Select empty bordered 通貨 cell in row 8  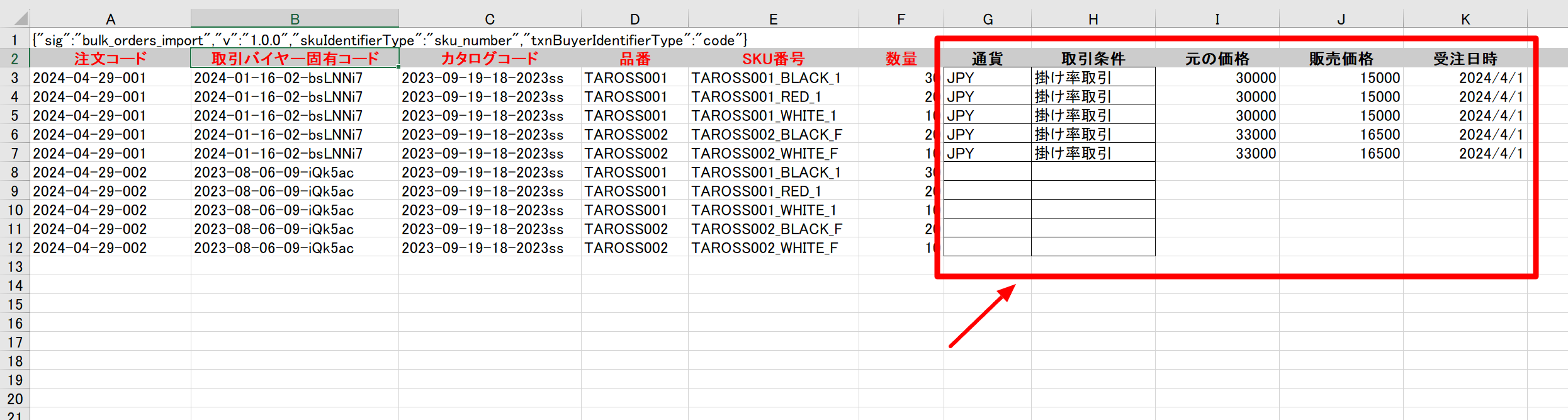(988, 173)
